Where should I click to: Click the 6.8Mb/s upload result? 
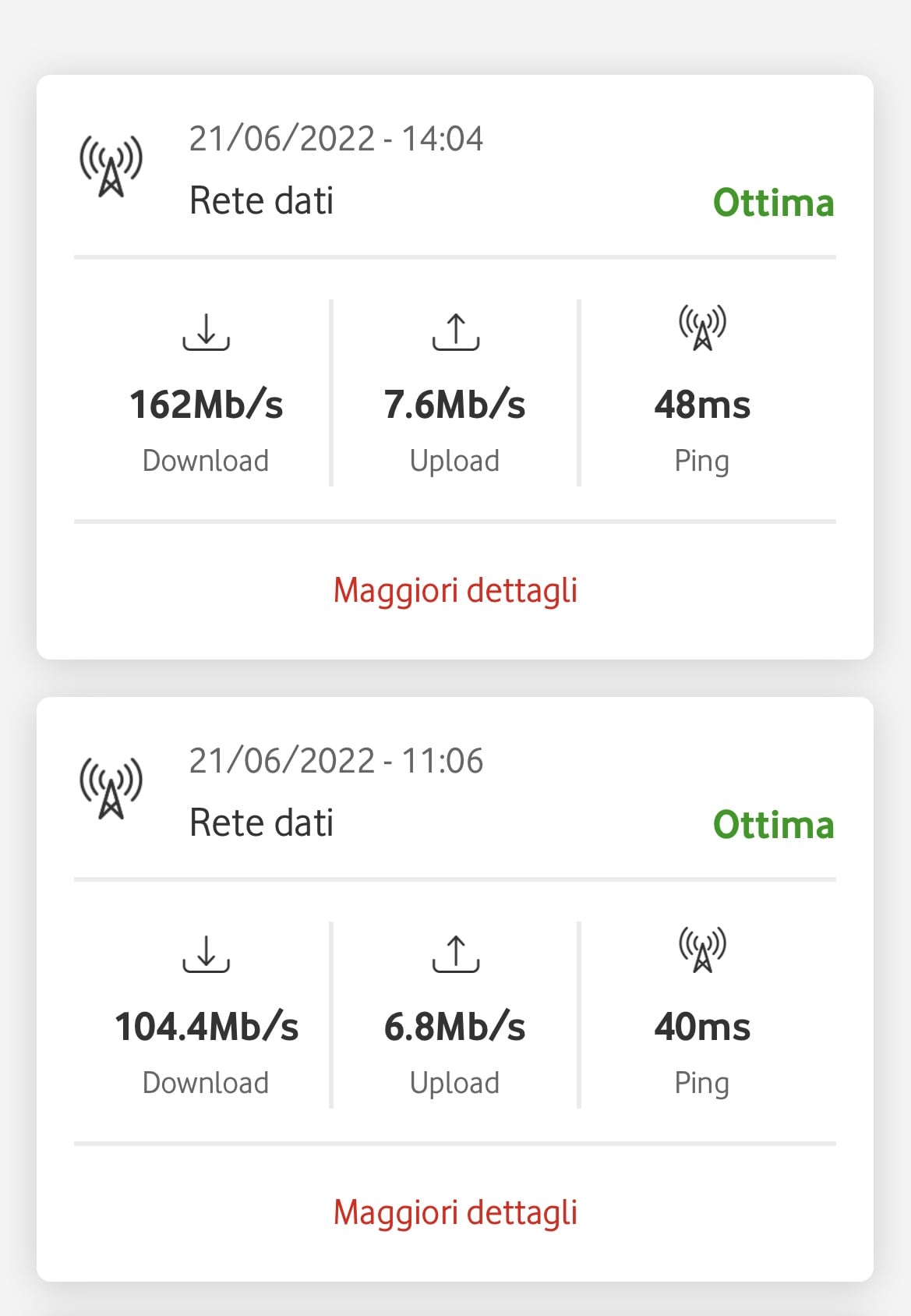(455, 1027)
